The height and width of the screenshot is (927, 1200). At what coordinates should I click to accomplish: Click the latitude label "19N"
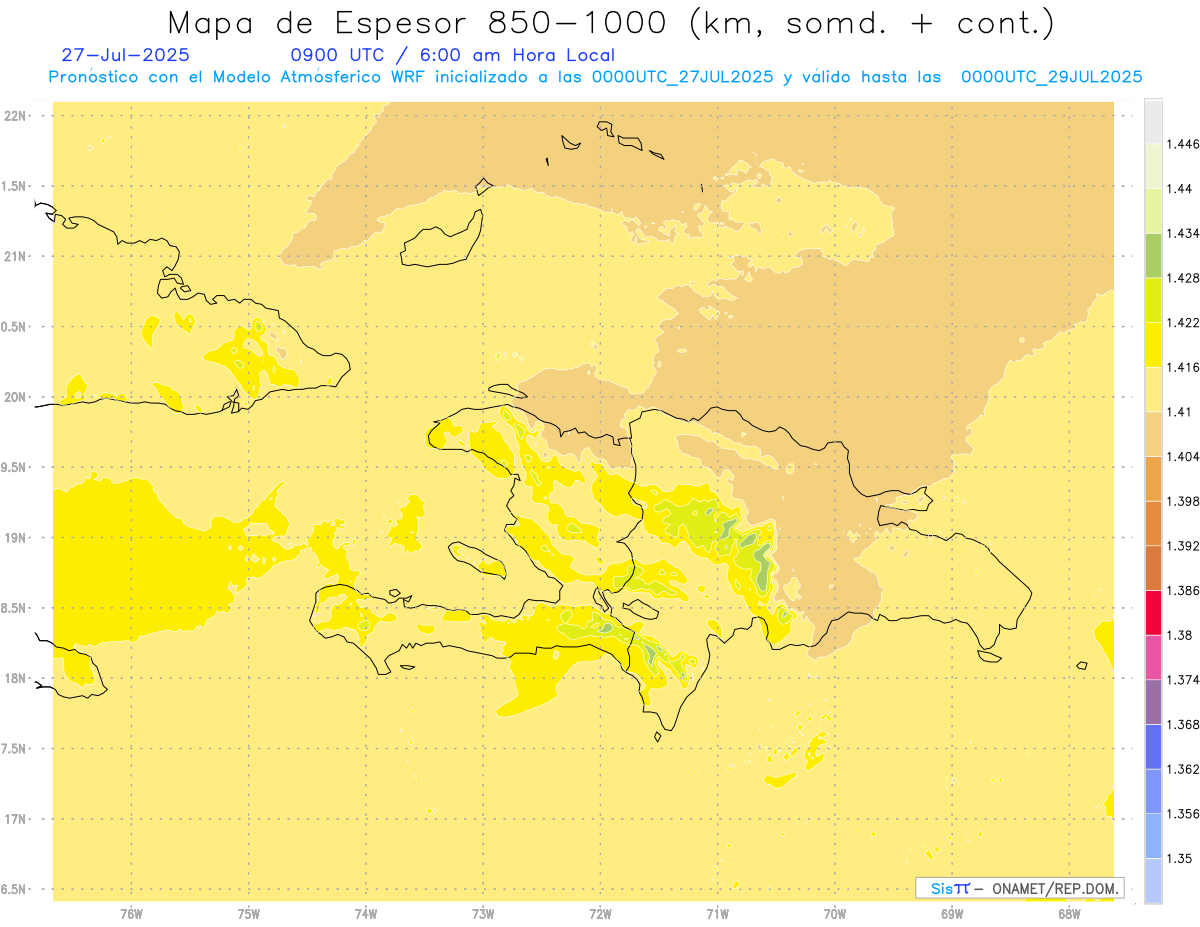pos(15,538)
